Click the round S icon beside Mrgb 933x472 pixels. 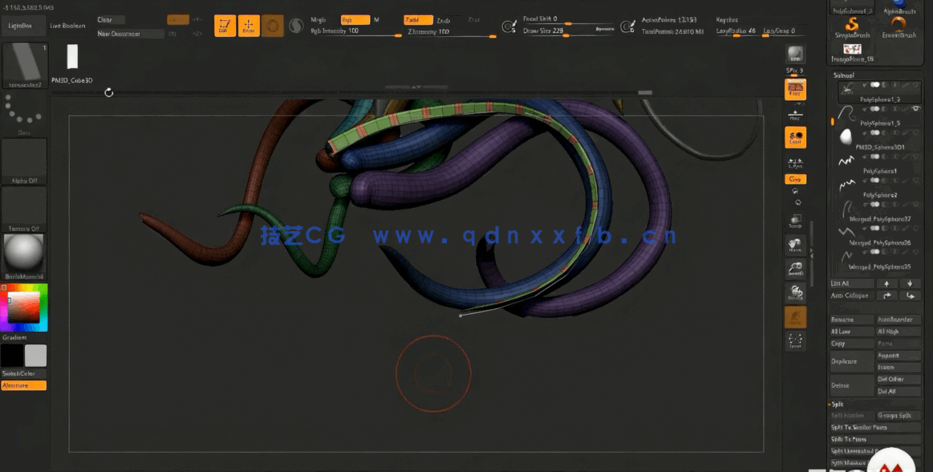coord(296,26)
